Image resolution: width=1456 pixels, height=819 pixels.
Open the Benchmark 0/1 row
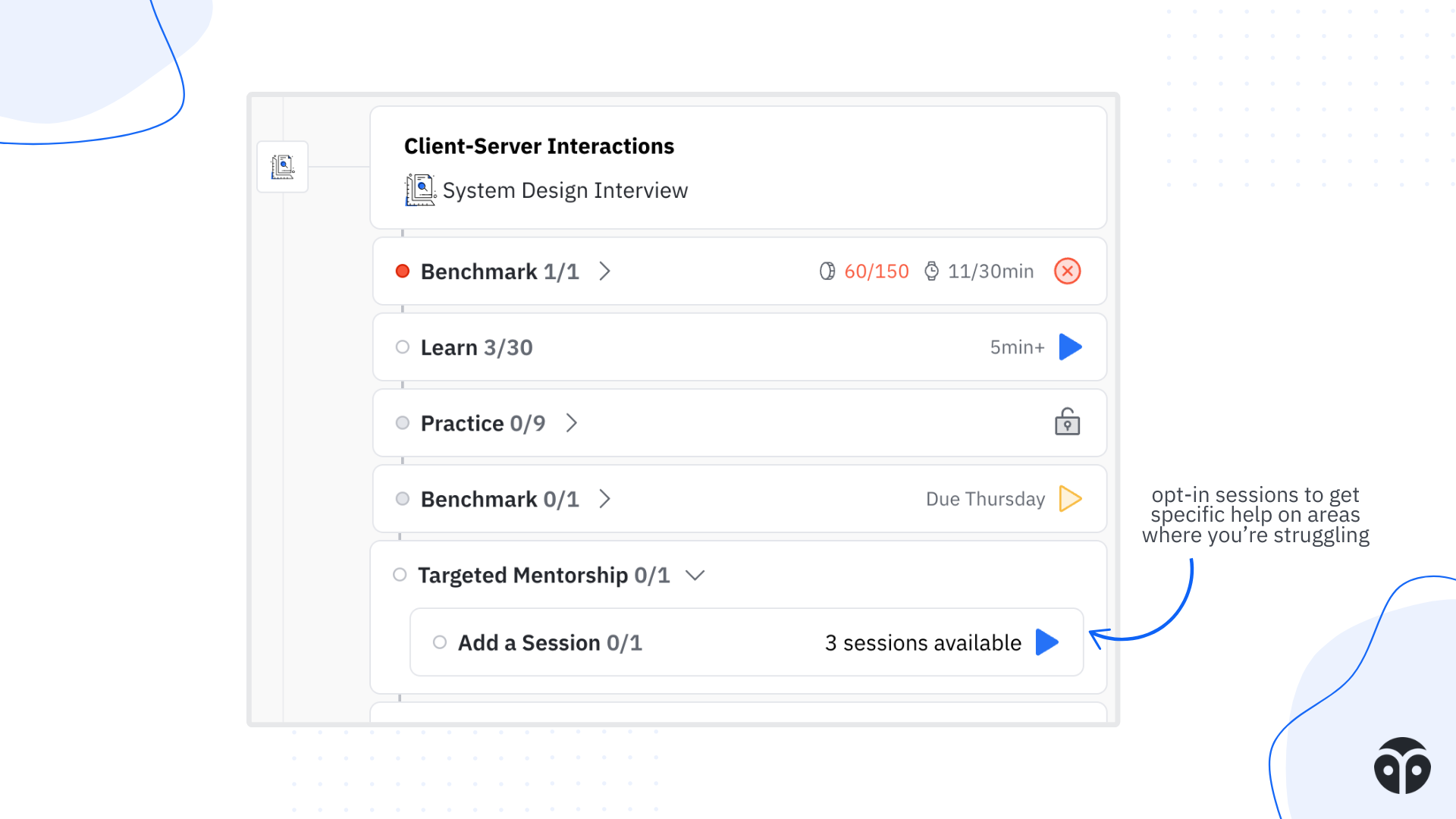[x=500, y=499]
